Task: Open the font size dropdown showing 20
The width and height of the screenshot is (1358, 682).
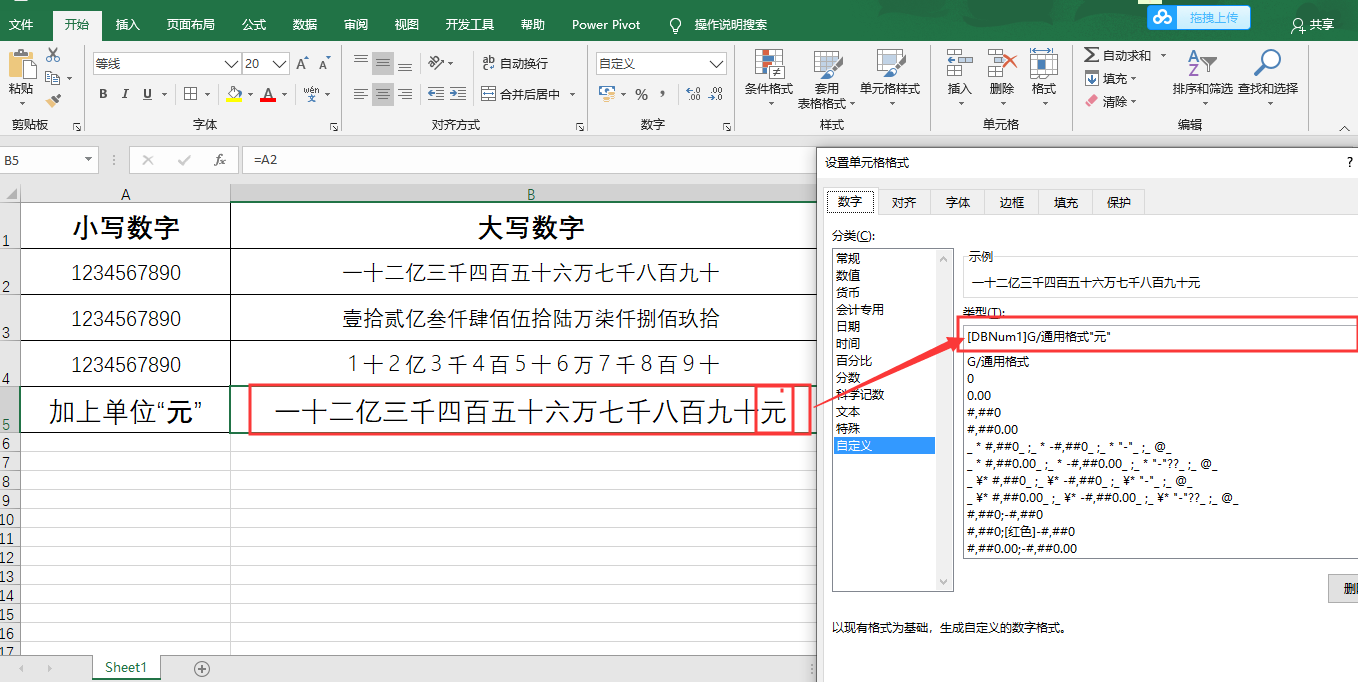Action: pos(281,64)
